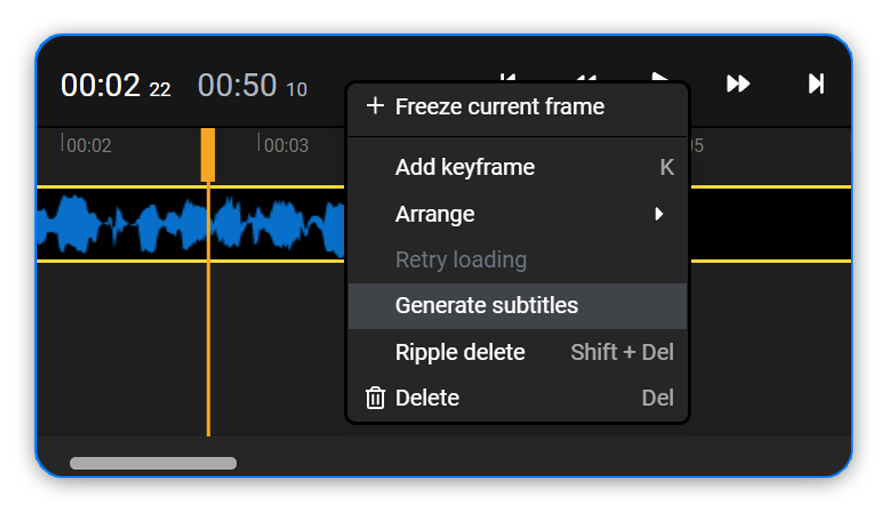This screenshot has width=886, height=510.
Task: Expand the Arrange submenu arrow
Action: (659, 214)
